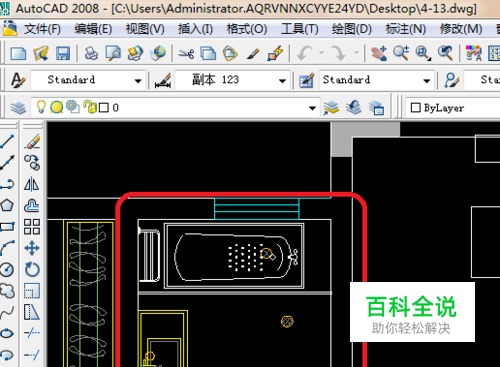Click the 3D DWF globe icon

[x=158, y=53]
